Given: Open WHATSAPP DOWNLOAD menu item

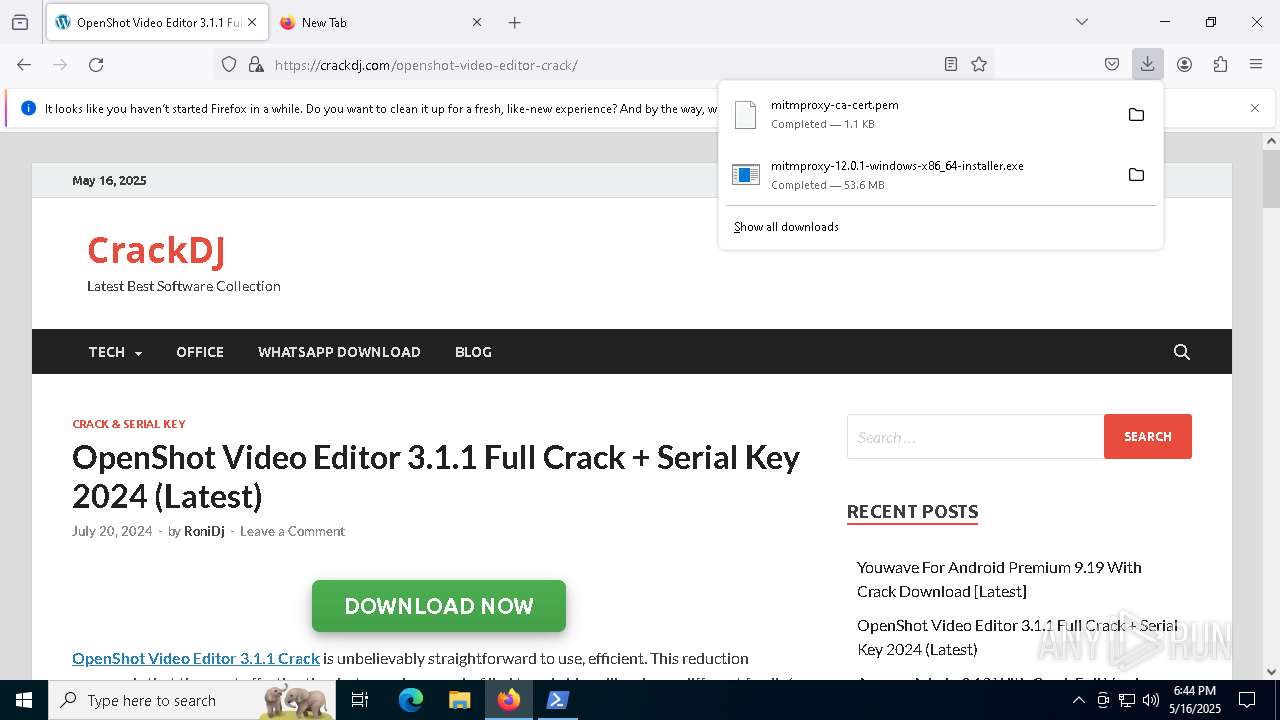Looking at the screenshot, I should pos(339,352).
